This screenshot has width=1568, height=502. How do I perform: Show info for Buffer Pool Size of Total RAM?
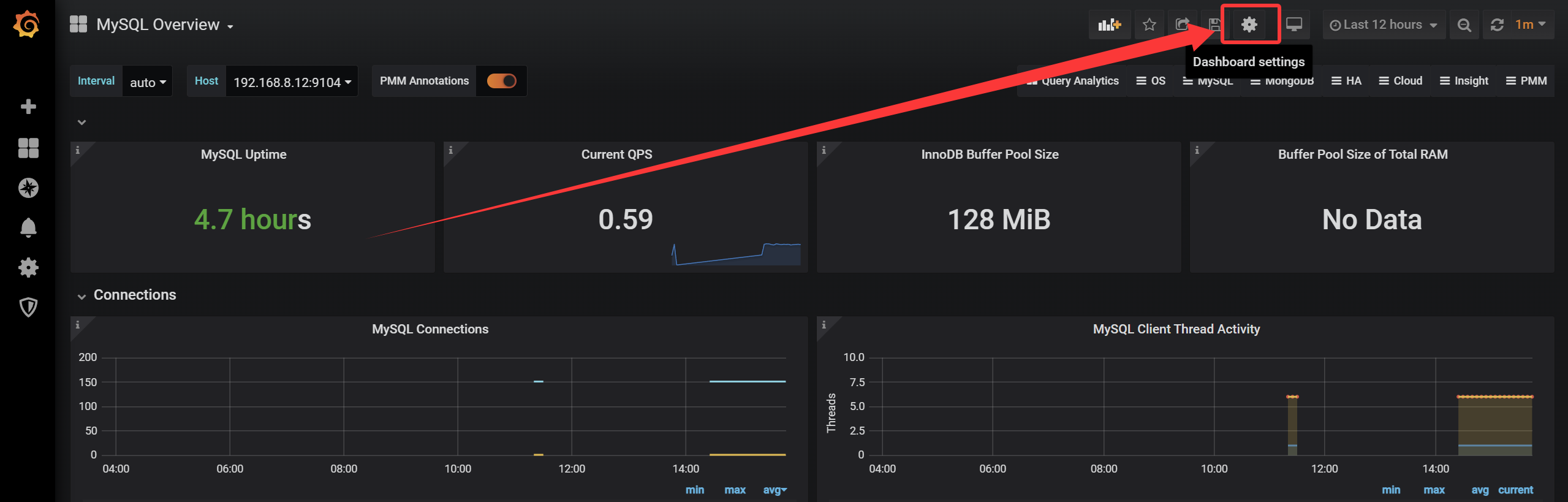tap(1197, 150)
